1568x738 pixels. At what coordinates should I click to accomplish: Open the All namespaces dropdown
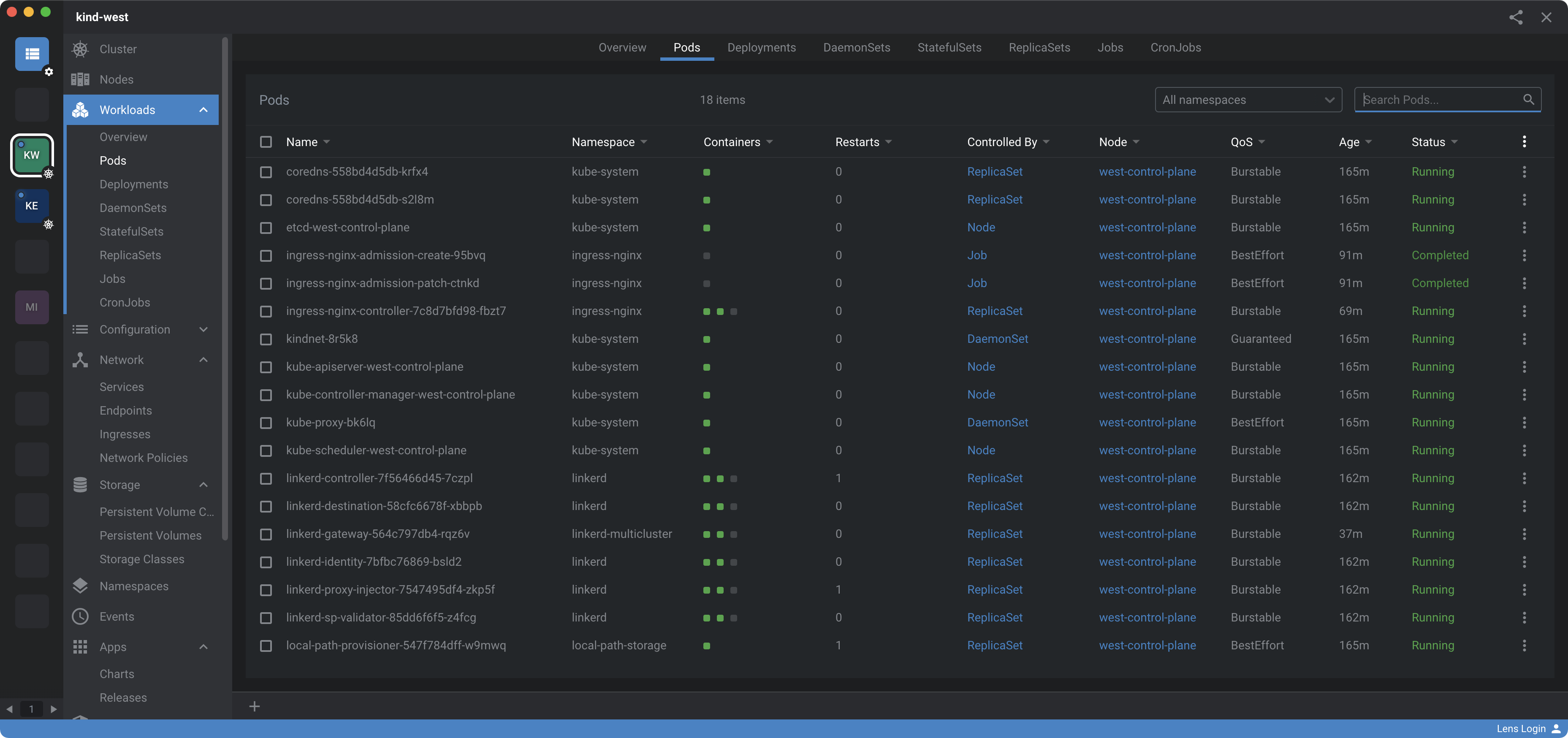1248,99
